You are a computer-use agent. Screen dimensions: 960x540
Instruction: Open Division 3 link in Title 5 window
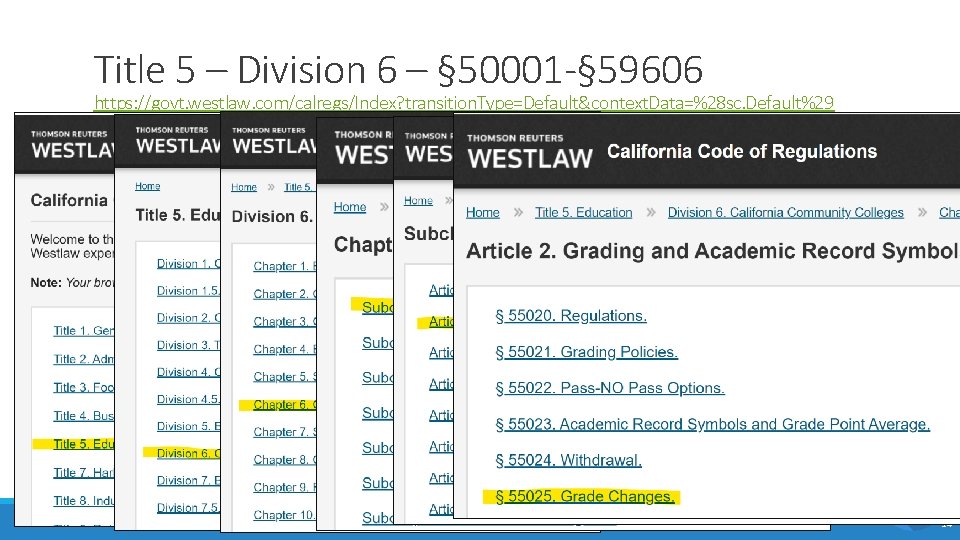(x=188, y=345)
